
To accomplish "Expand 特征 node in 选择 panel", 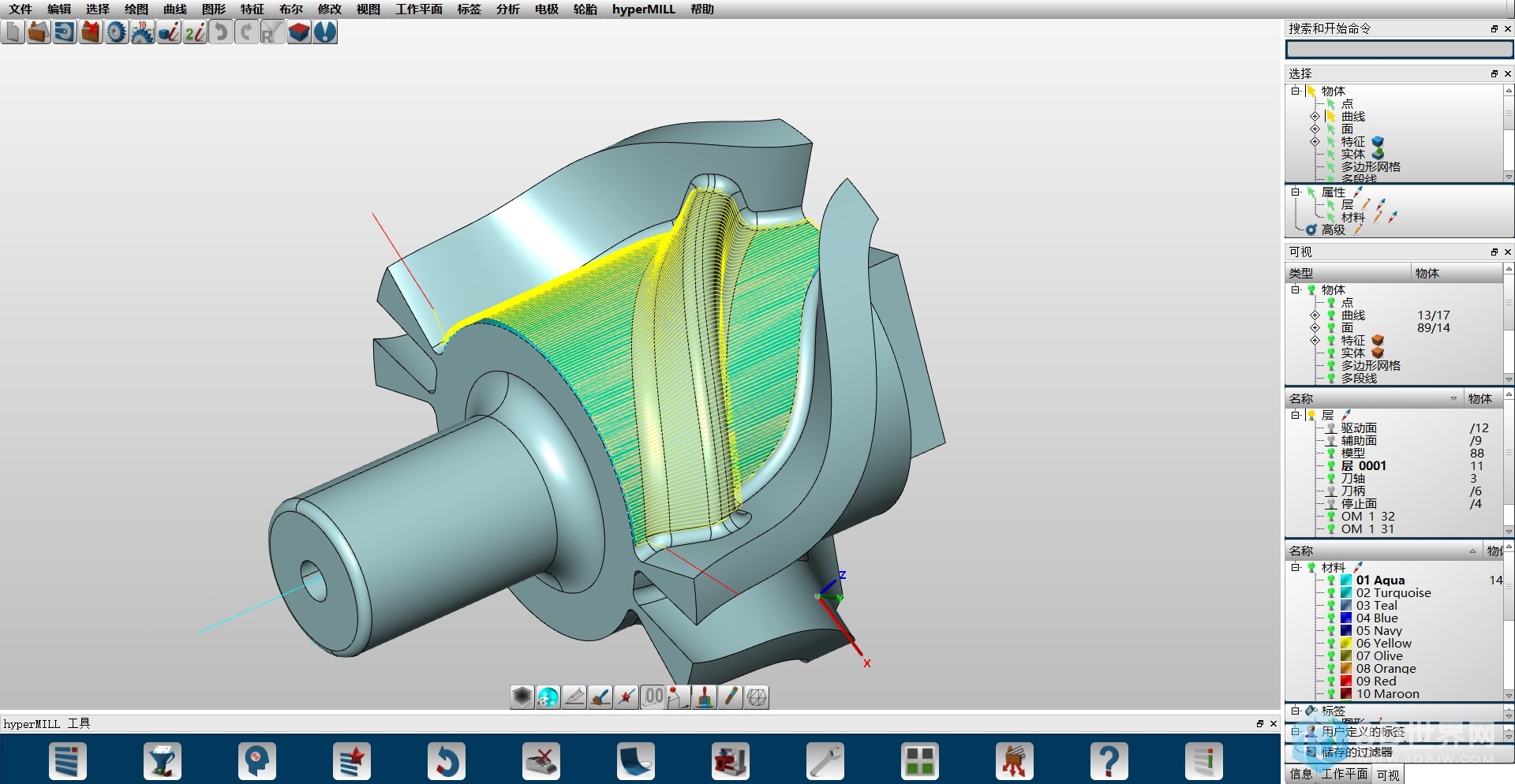I will (1315, 142).
